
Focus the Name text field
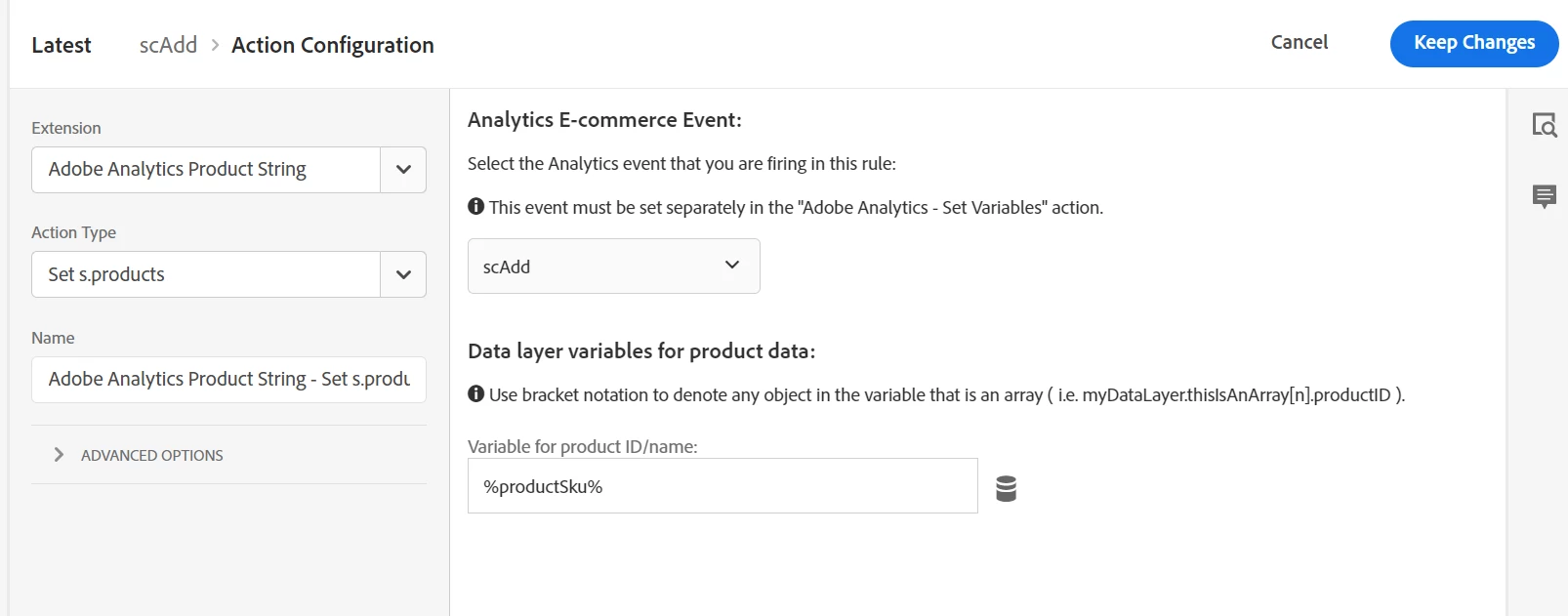click(x=228, y=380)
